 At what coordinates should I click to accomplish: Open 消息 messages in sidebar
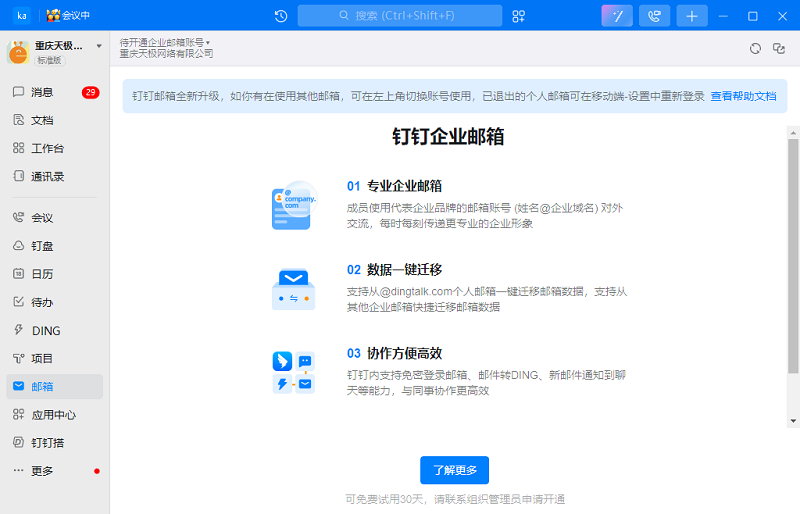[x=55, y=92]
